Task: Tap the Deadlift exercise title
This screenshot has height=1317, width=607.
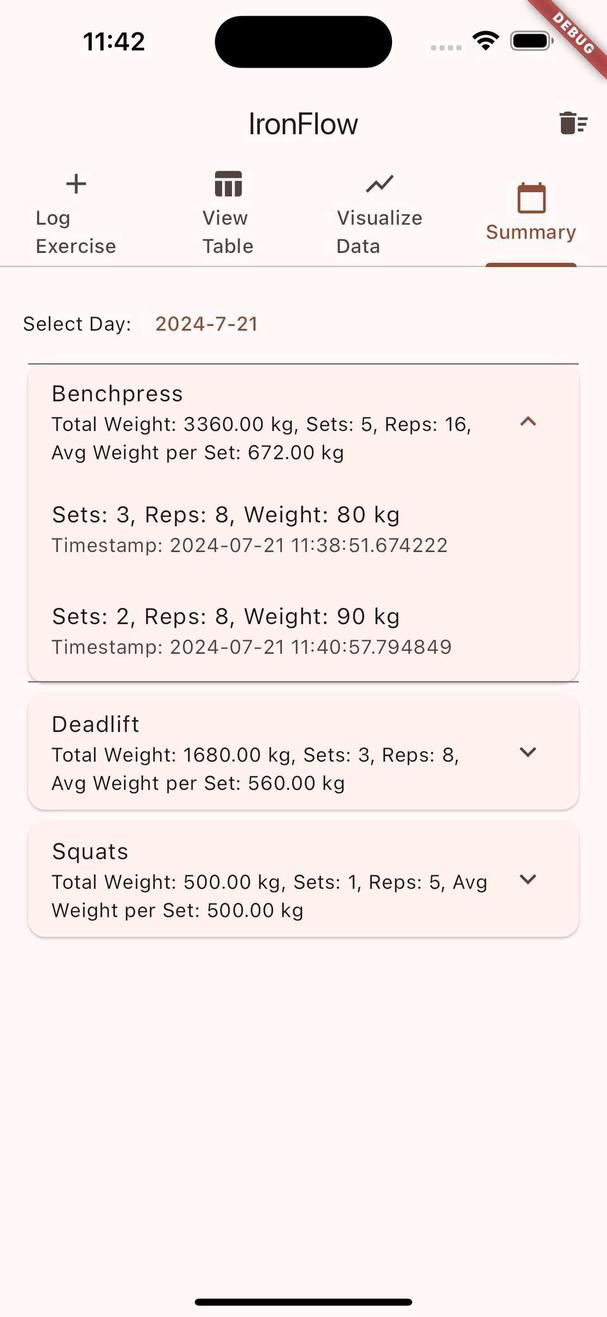Action: 96,724
